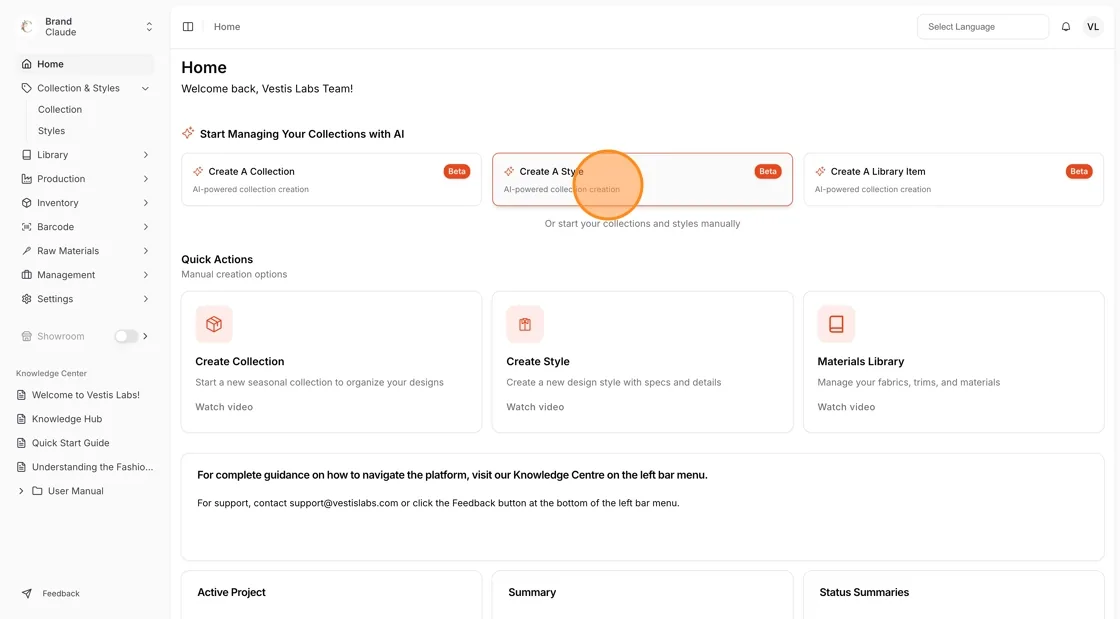
Task: Open the Create Style quick action card
Action: coord(642,362)
